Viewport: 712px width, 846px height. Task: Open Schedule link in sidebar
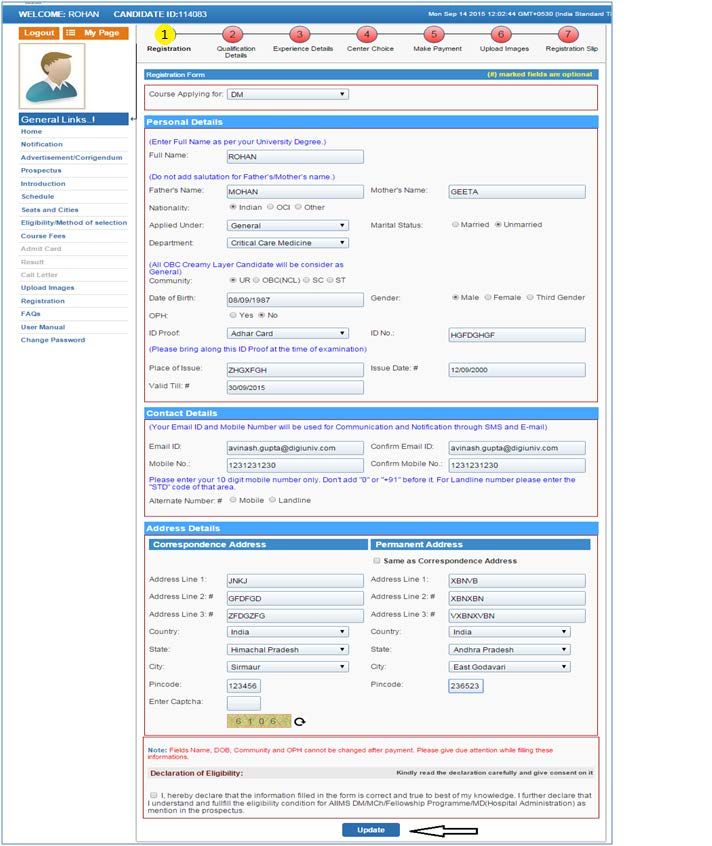[x=38, y=197]
